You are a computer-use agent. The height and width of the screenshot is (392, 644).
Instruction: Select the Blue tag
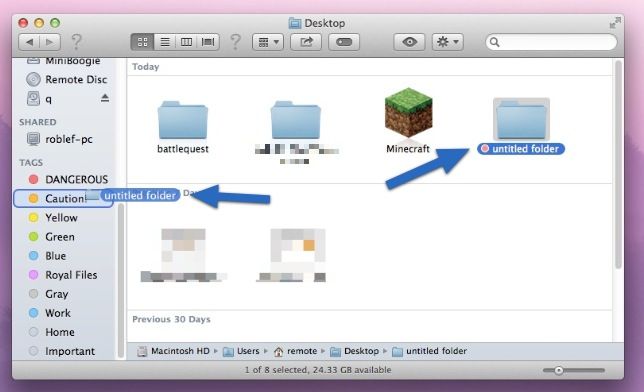[47, 256]
